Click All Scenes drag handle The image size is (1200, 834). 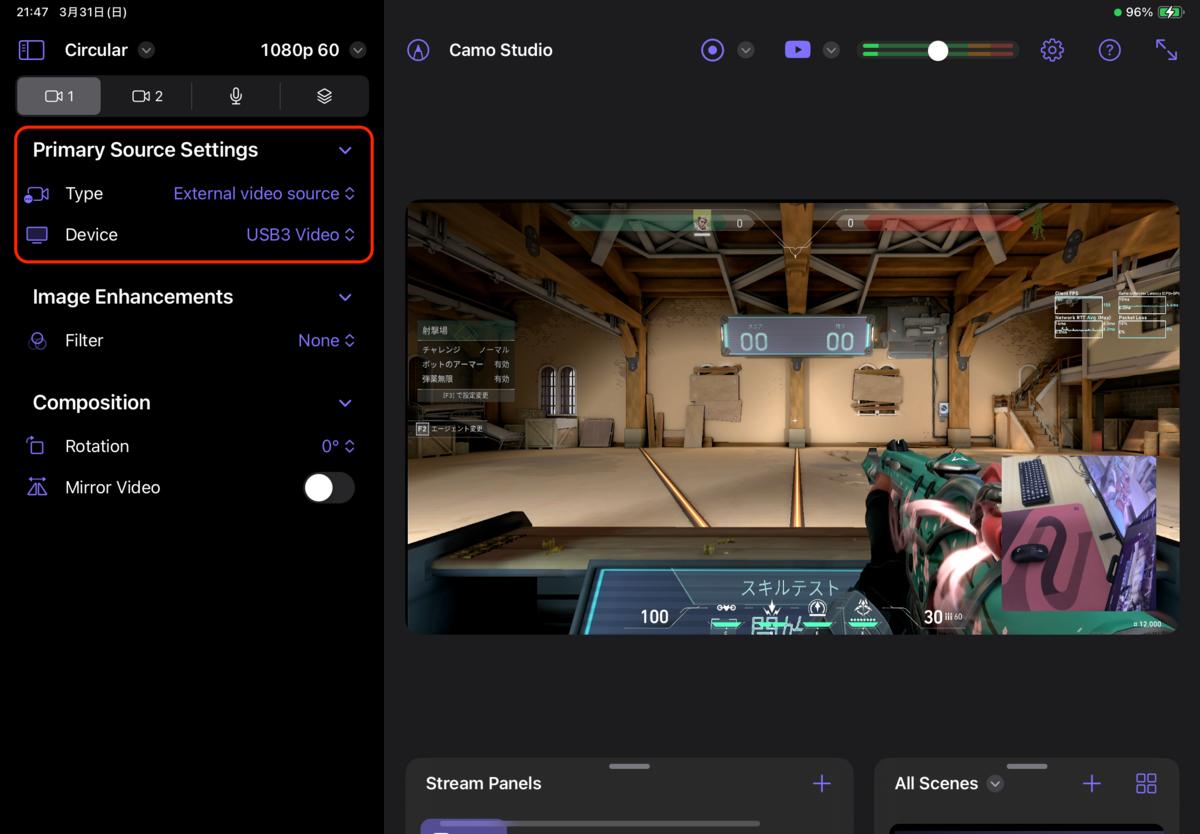click(x=1027, y=767)
